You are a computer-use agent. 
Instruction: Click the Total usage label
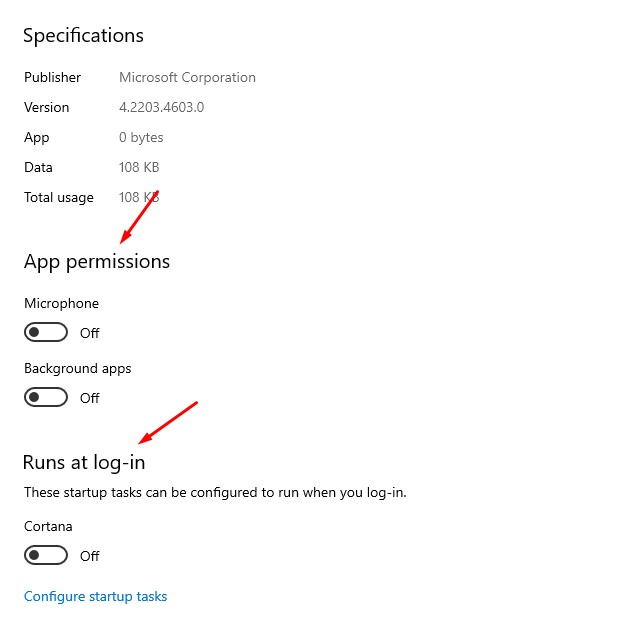(59, 197)
